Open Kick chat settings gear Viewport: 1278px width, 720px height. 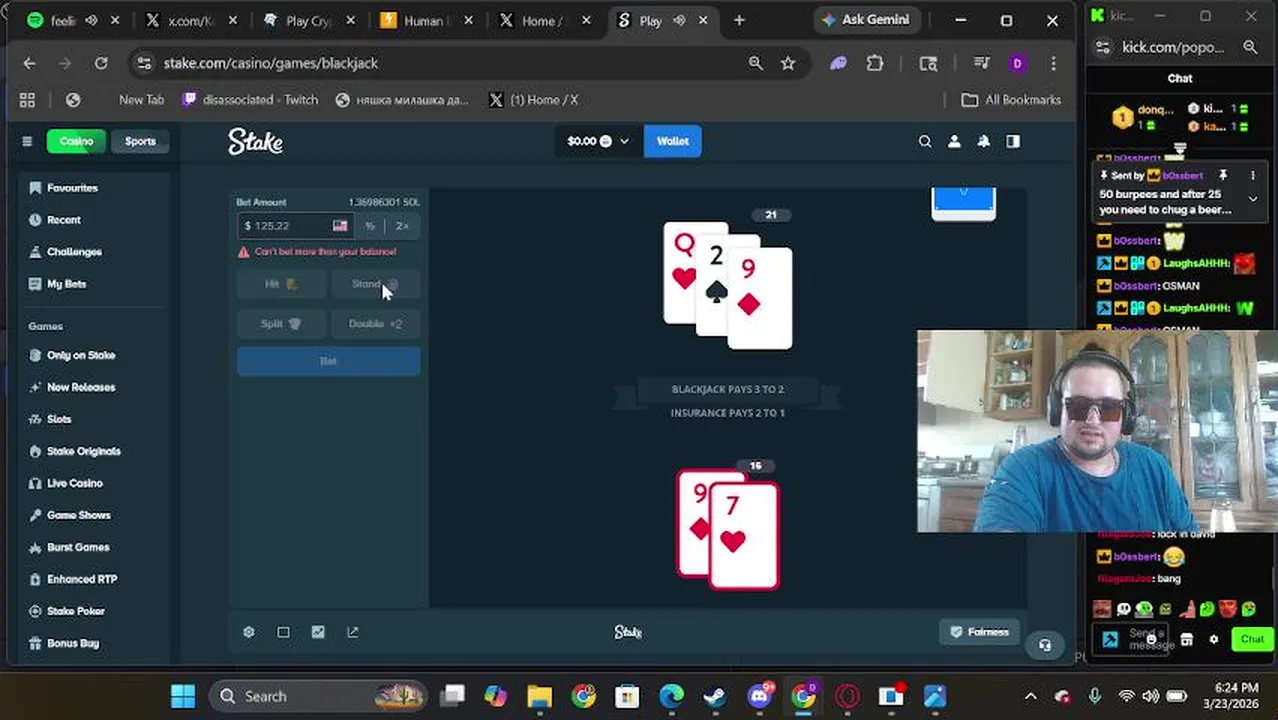point(1214,640)
